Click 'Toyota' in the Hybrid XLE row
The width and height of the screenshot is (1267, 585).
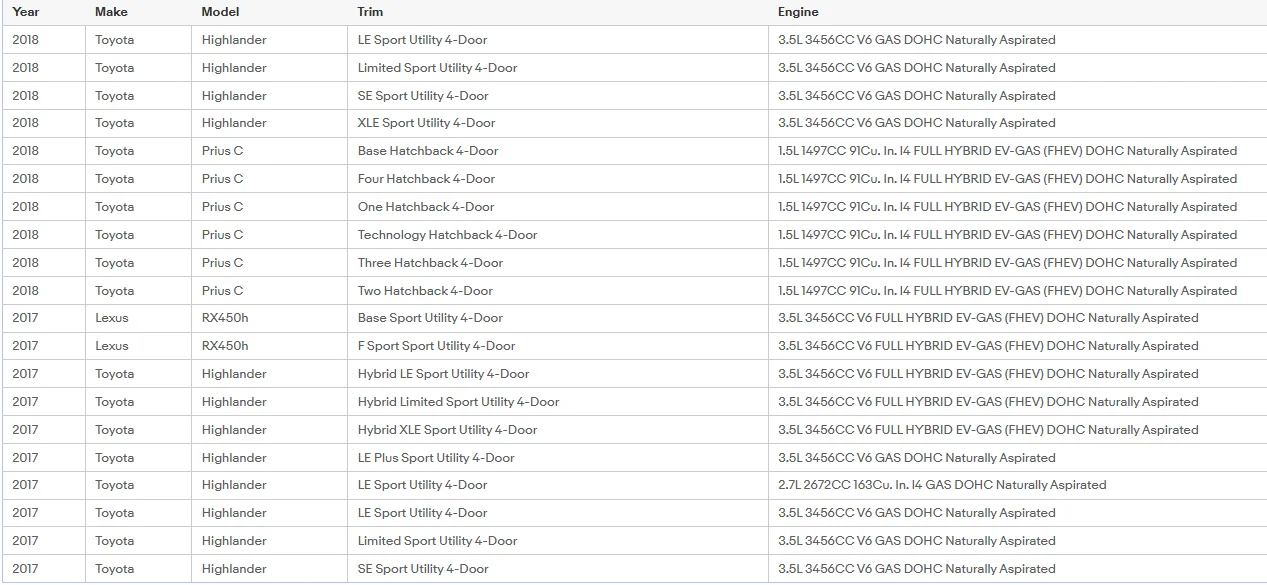[x=115, y=430]
